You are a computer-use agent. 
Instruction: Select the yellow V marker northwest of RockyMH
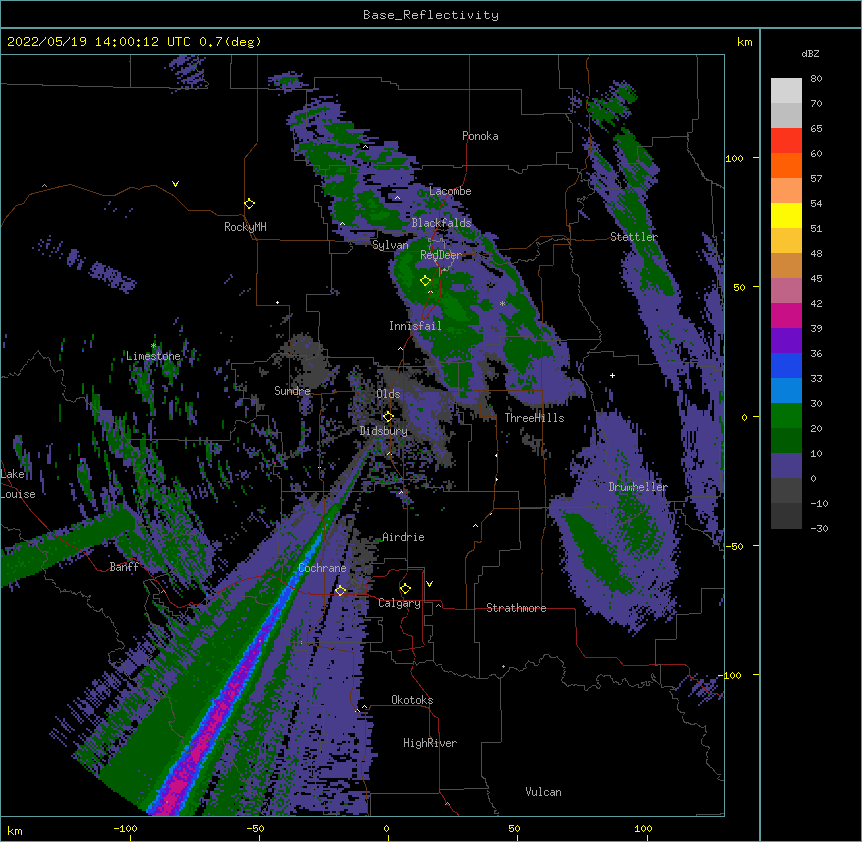pyautogui.click(x=175, y=184)
